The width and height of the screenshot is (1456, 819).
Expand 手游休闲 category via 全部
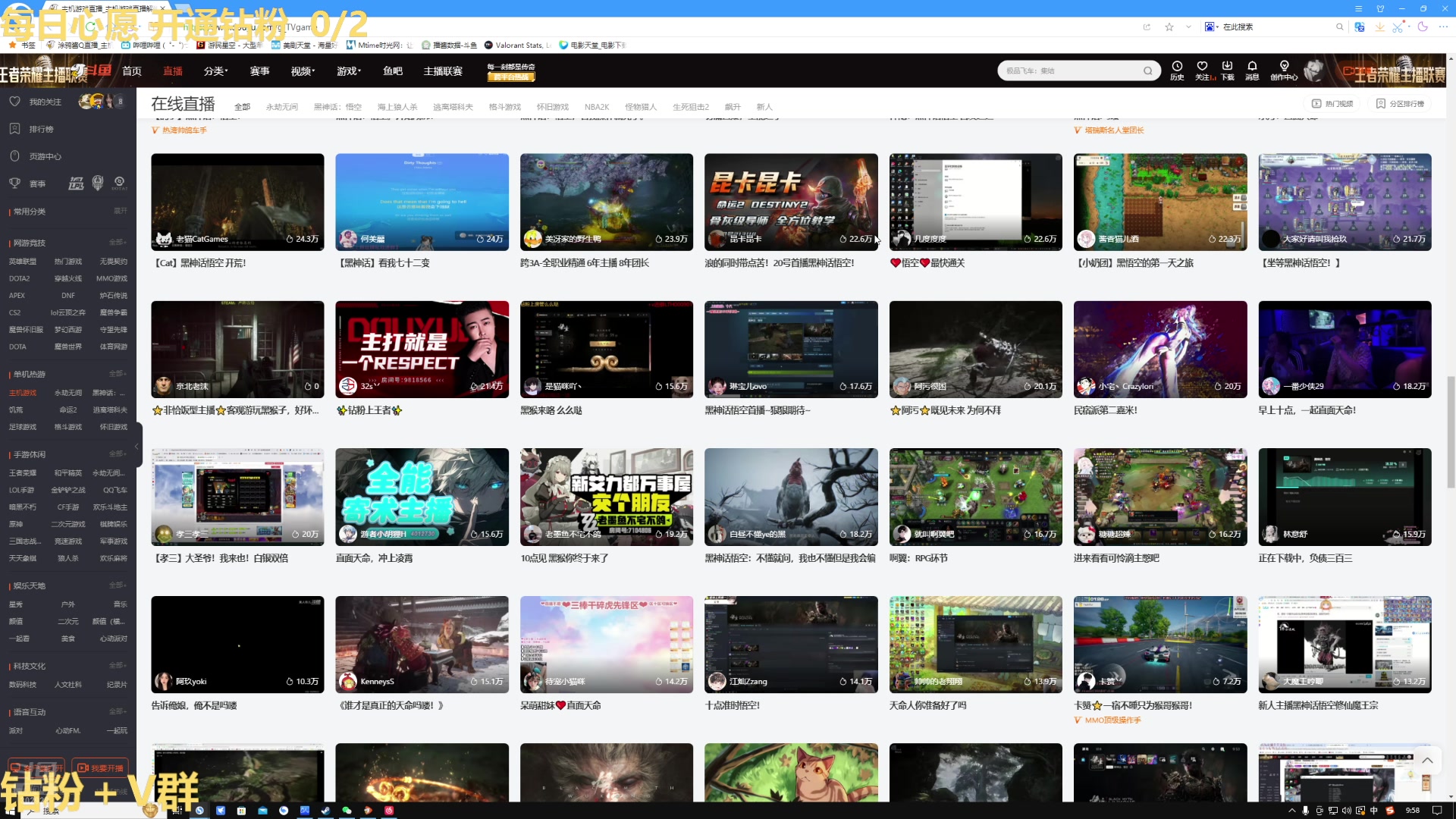coord(118,453)
